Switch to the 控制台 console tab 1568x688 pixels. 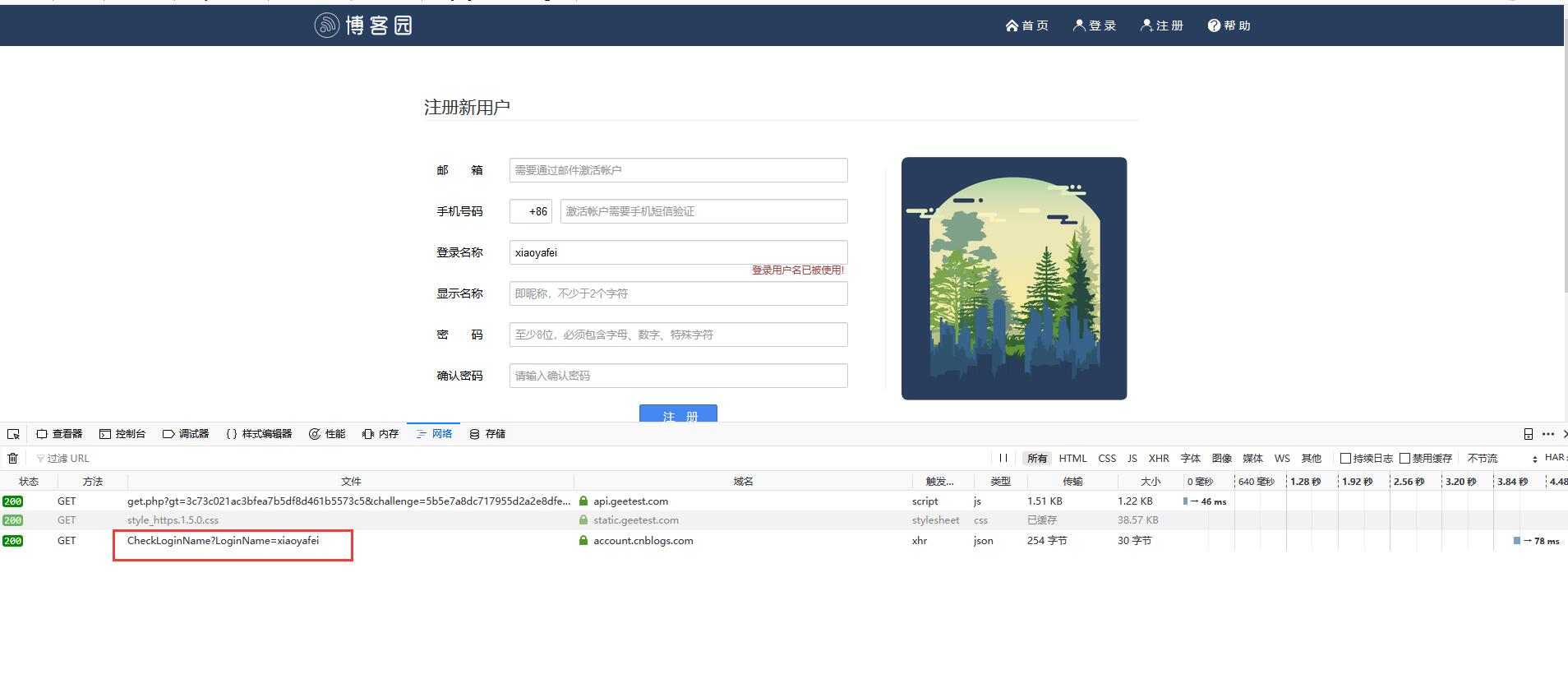coord(122,434)
